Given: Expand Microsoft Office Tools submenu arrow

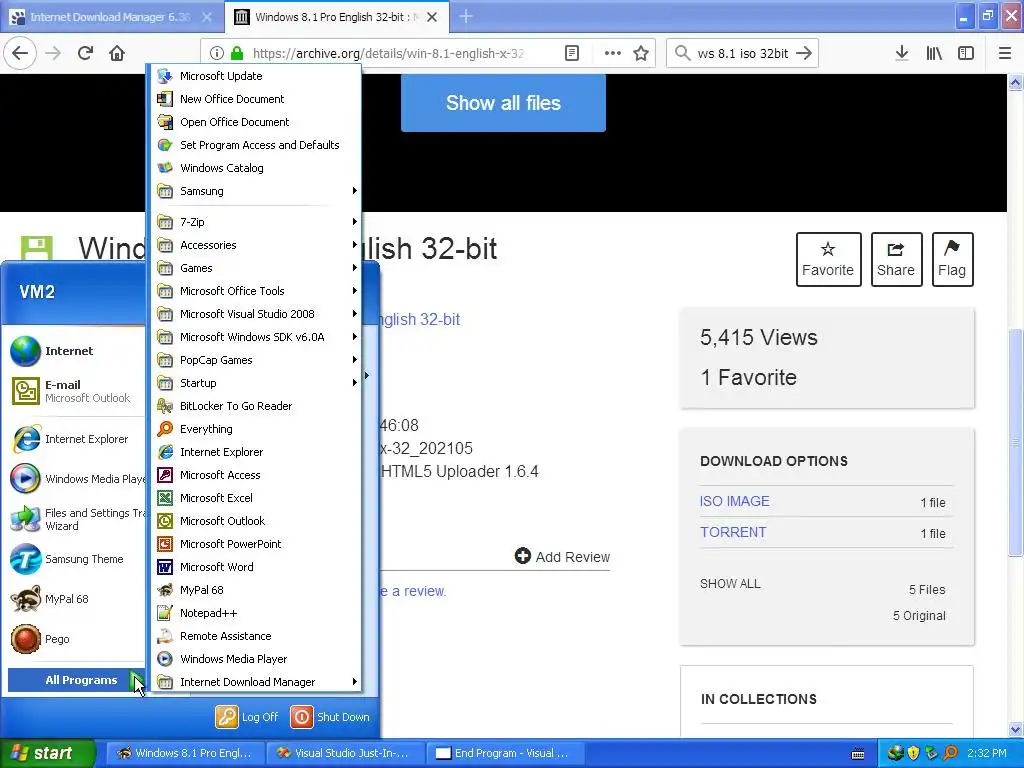Looking at the screenshot, I should [x=355, y=291].
